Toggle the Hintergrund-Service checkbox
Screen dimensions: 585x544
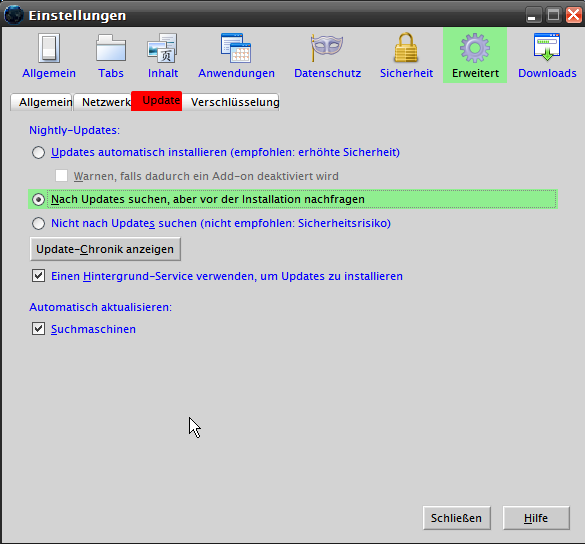[x=38, y=276]
